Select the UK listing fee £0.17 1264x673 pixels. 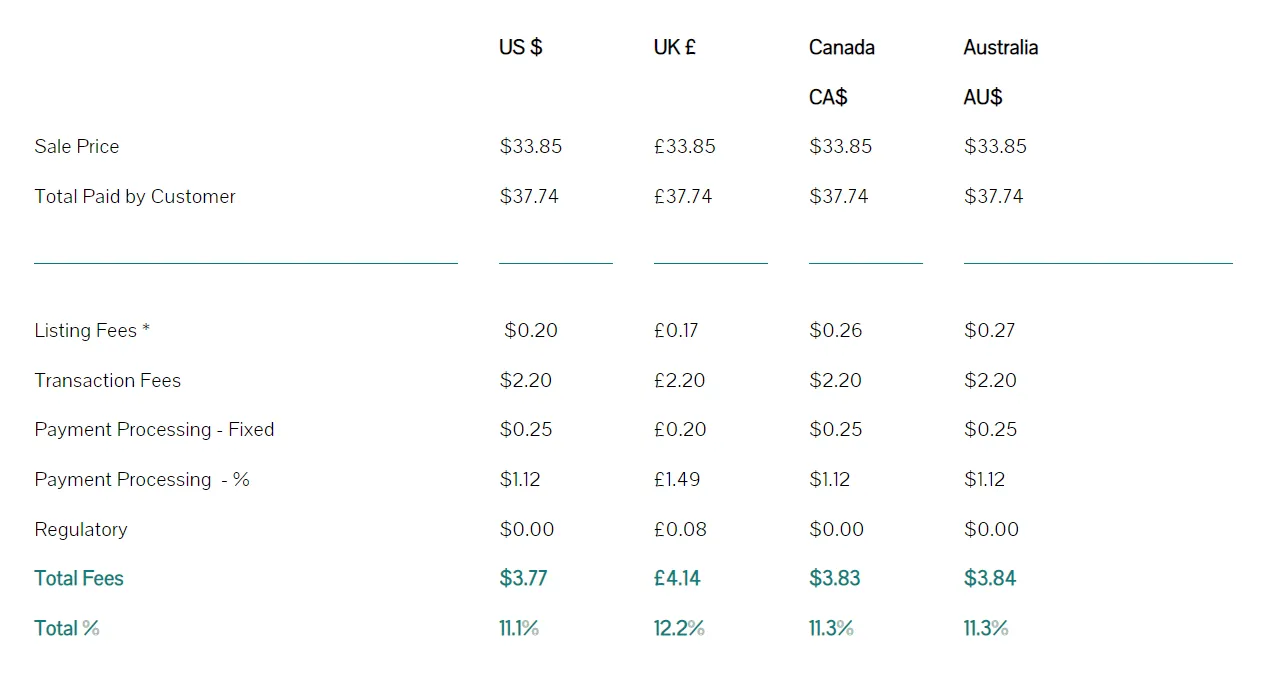click(676, 330)
